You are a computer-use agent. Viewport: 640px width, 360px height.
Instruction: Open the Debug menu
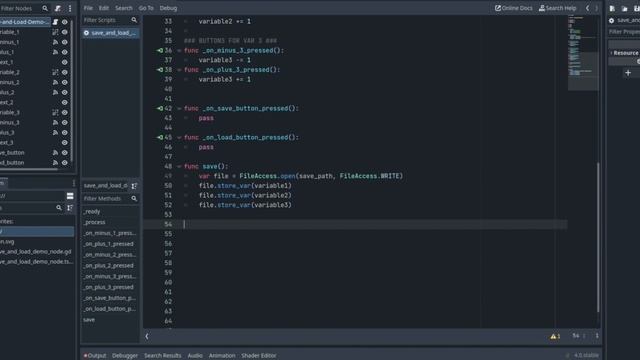[168, 8]
